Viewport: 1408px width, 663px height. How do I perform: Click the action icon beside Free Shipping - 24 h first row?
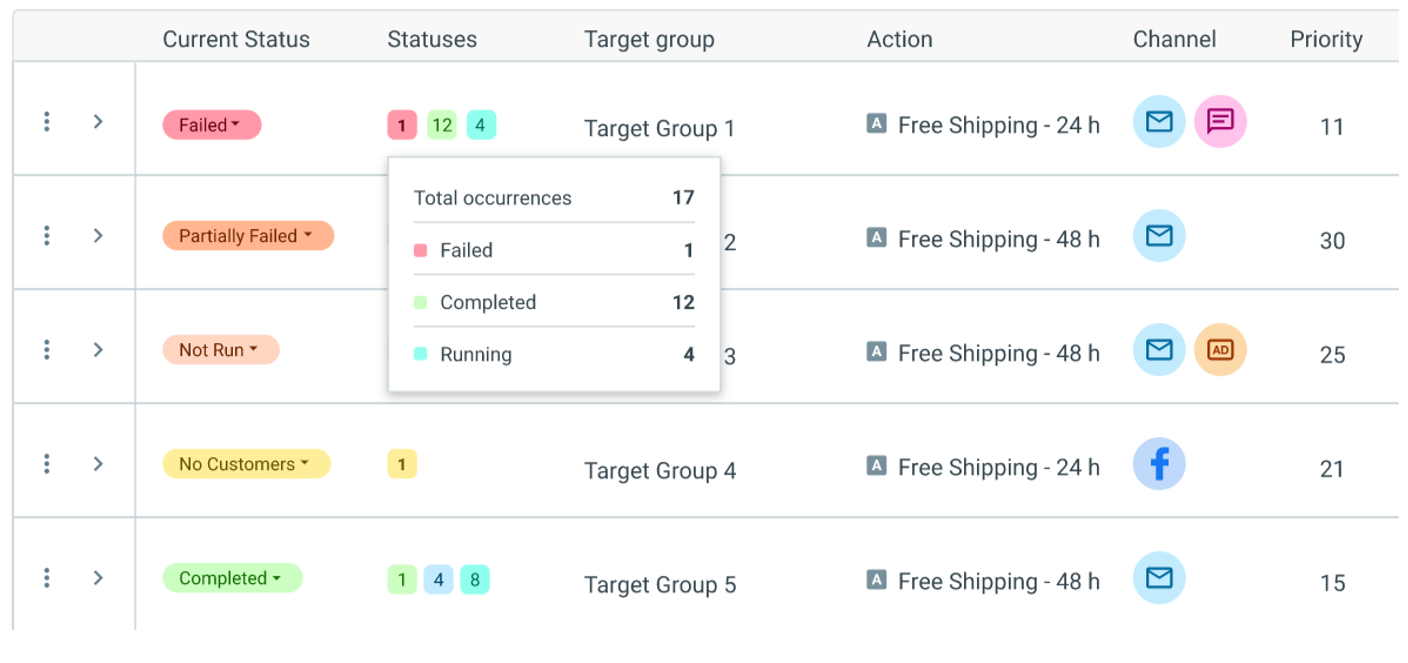pyautogui.click(x=877, y=124)
